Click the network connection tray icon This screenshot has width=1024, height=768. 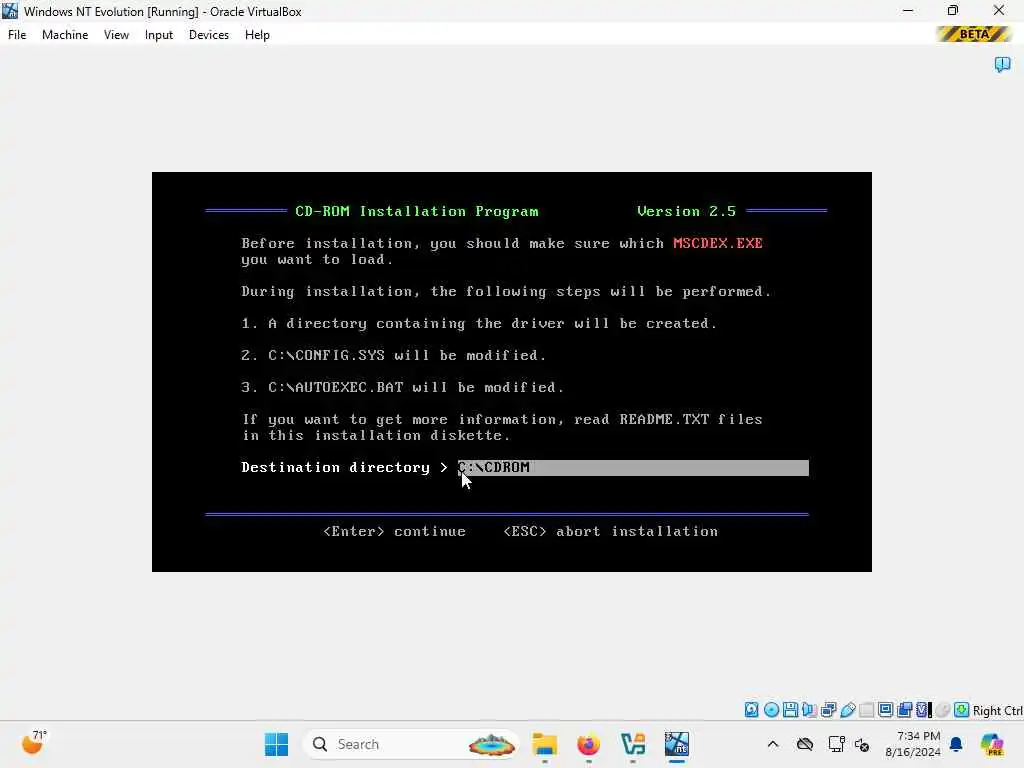click(x=836, y=744)
